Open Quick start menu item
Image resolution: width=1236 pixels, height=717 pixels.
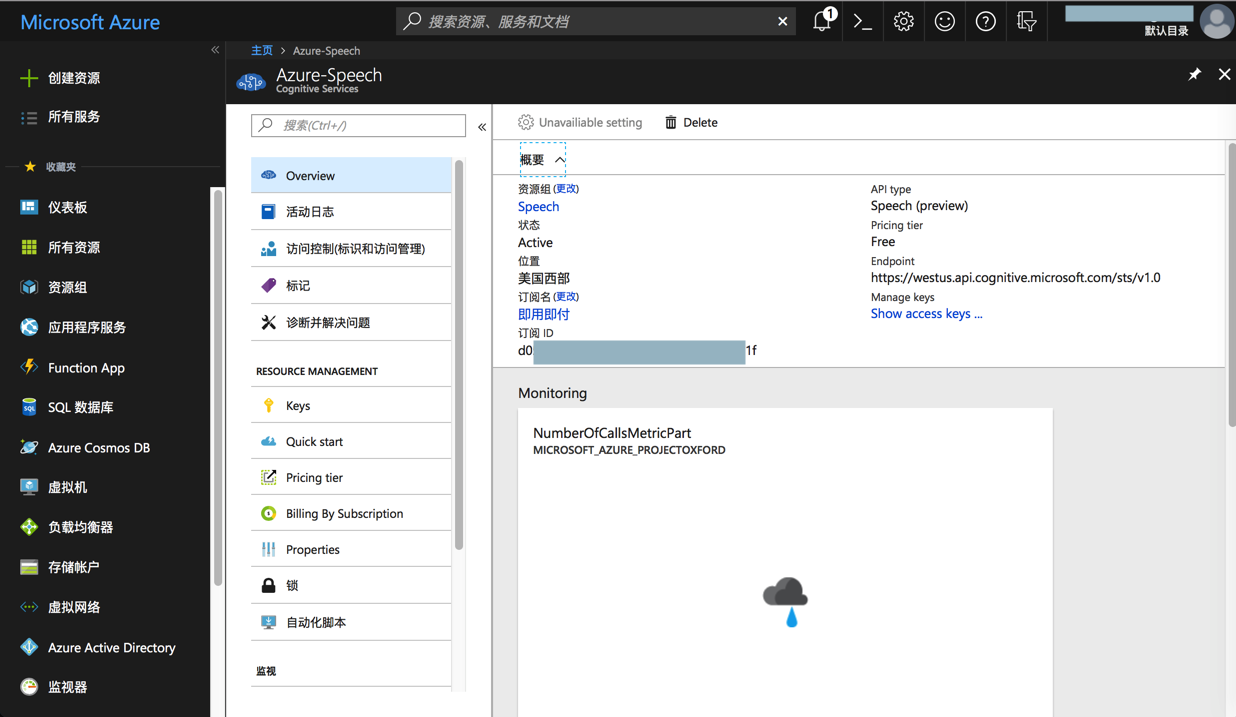coord(351,441)
